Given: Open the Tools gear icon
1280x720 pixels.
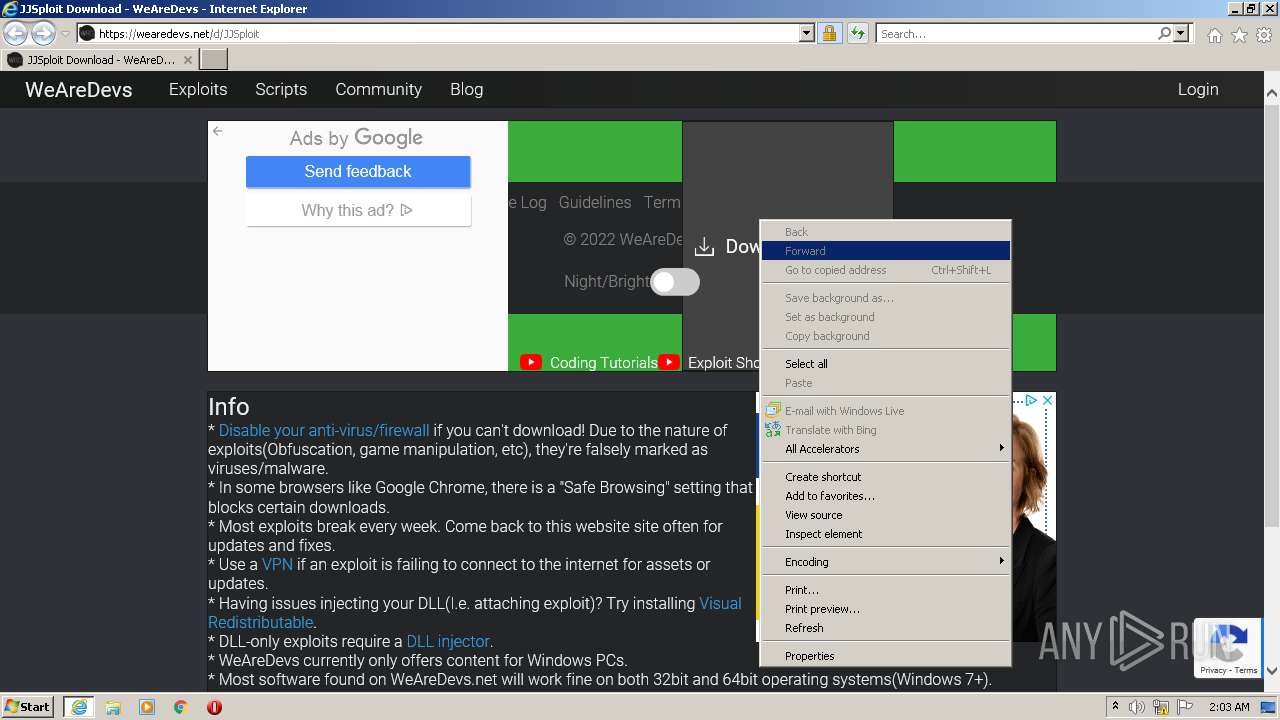Looking at the screenshot, I should (1264, 35).
